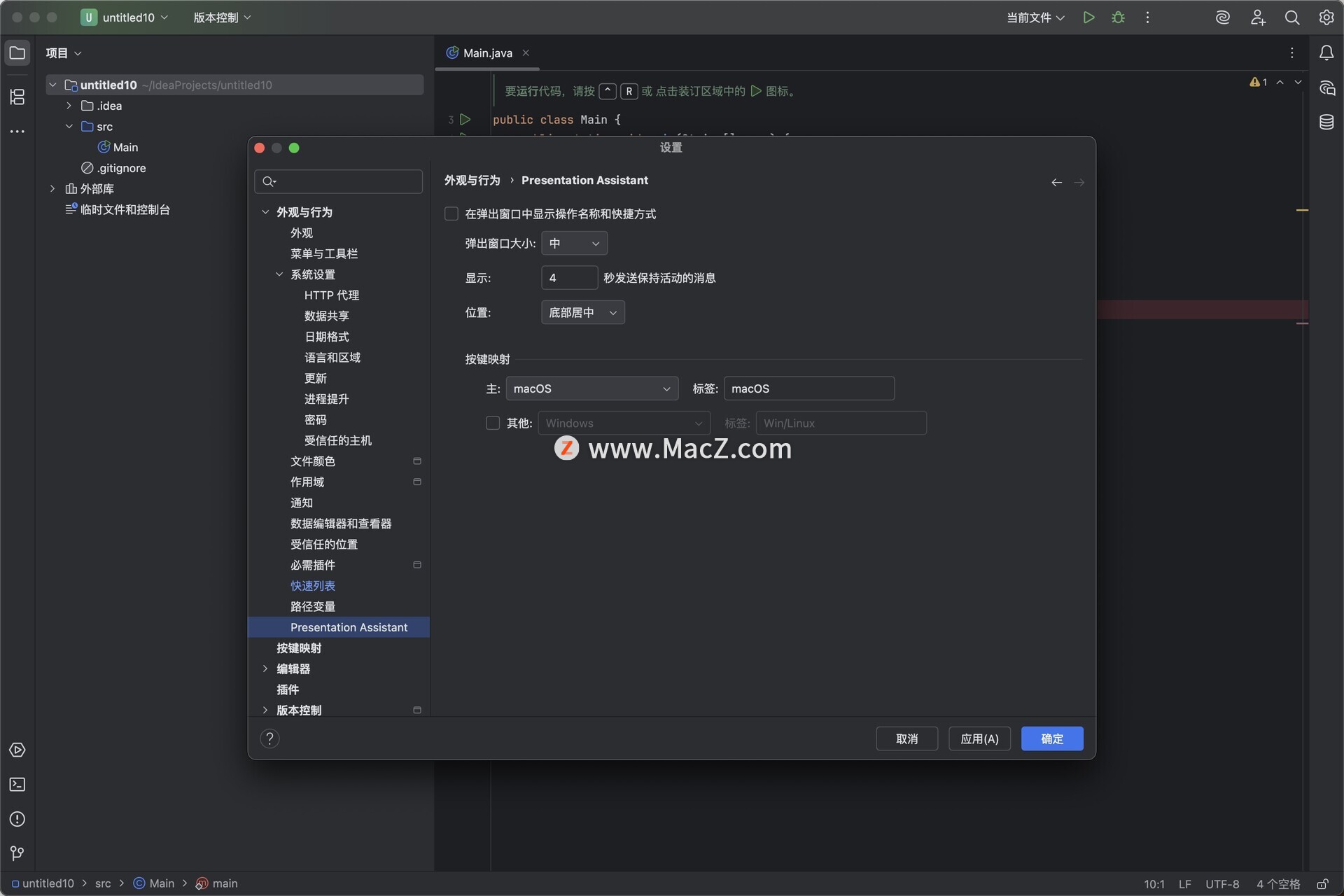Toggle read-only lock icon in status bar
This screenshot has height=896, width=1344.
pos(1322,884)
